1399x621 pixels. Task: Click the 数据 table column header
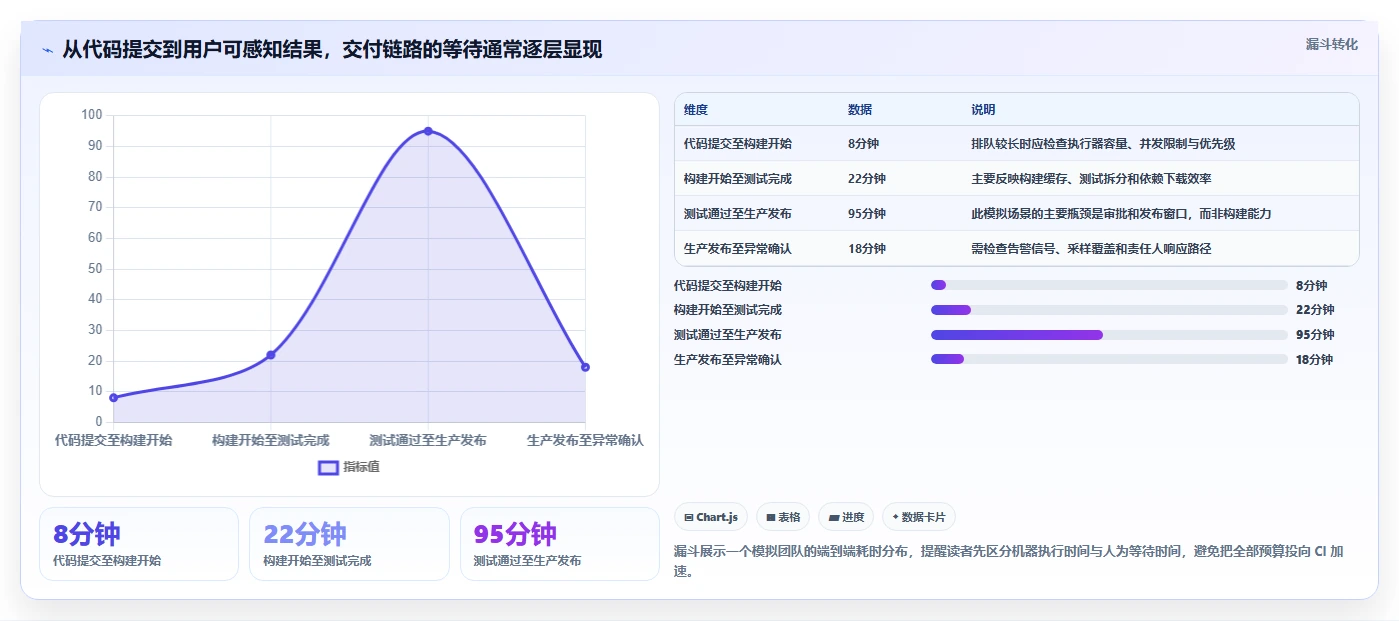point(860,110)
